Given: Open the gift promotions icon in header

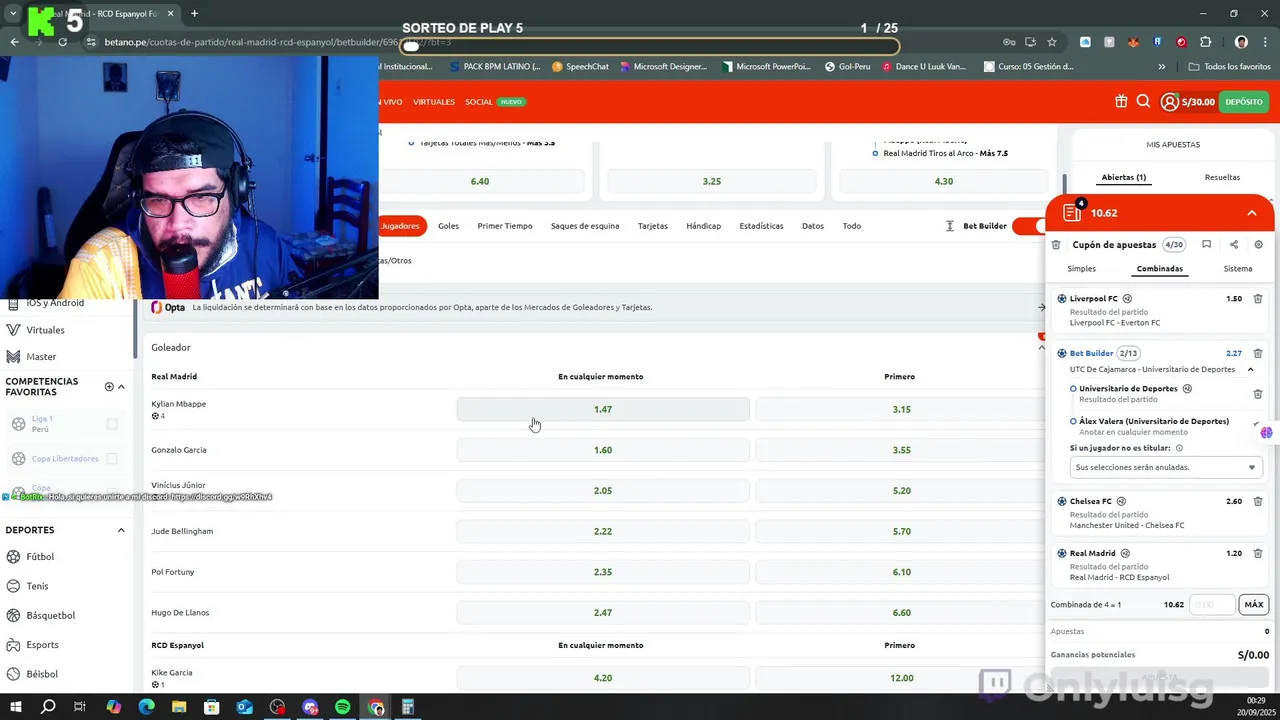Looking at the screenshot, I should click(1121, 101).
